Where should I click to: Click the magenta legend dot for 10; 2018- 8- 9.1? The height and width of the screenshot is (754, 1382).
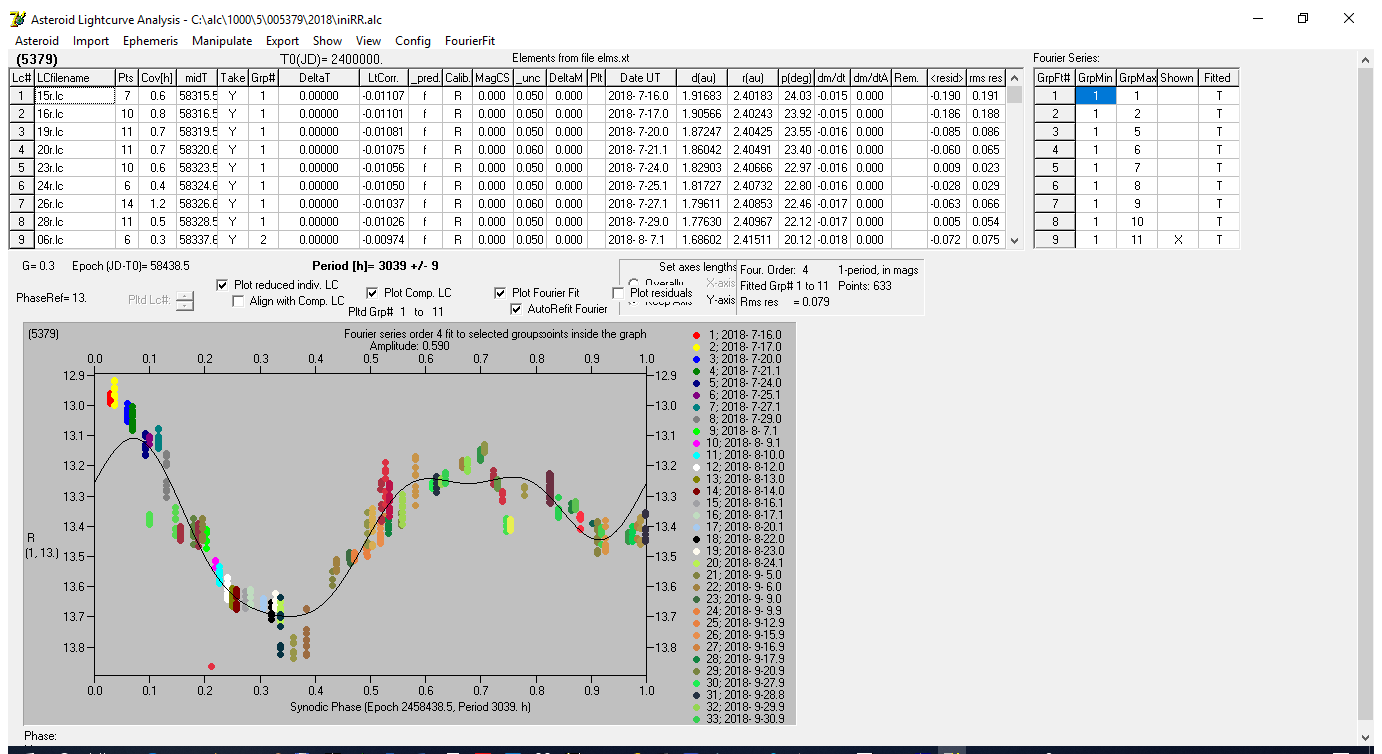pyautogui.click(x=696, y=442)
